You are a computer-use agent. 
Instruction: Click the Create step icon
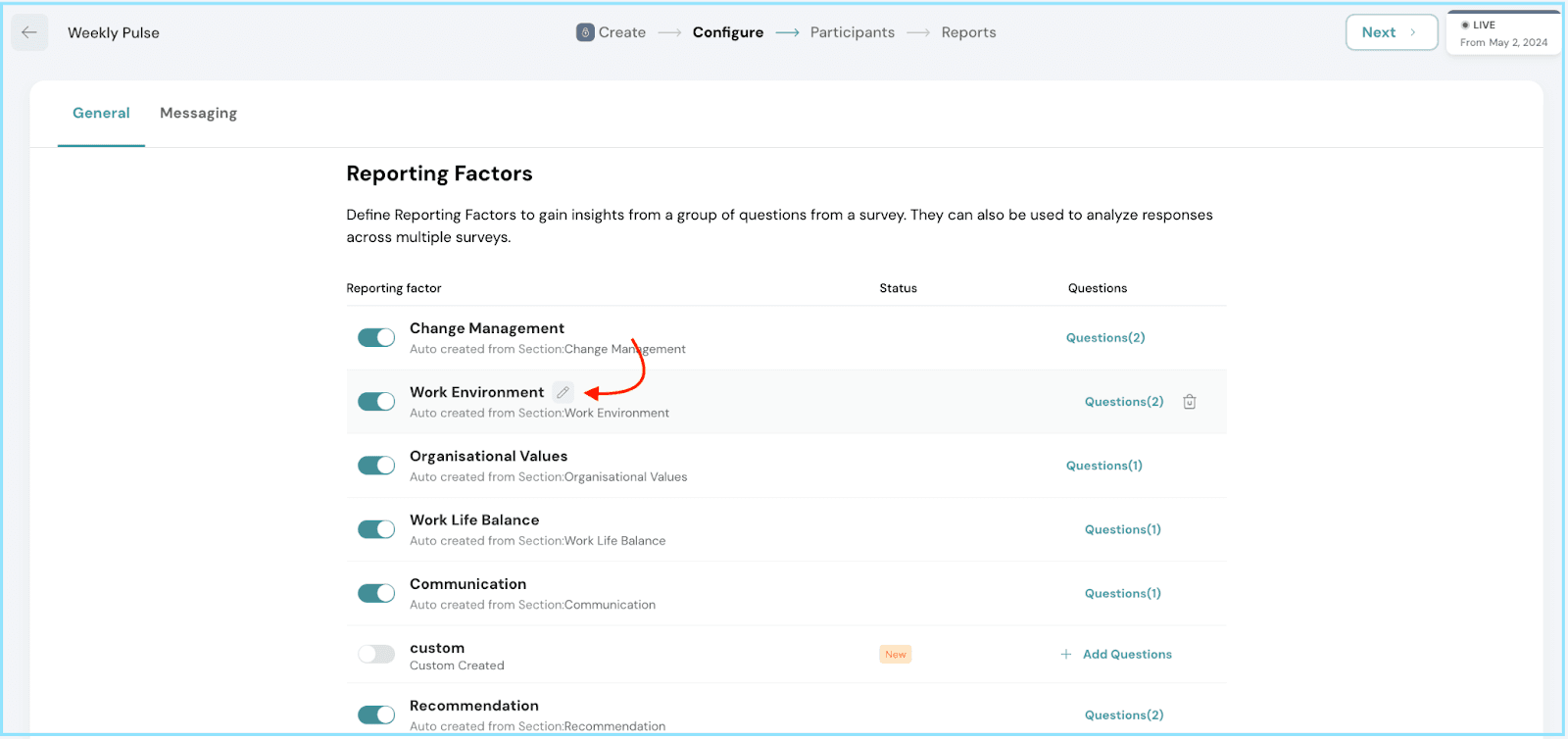[x=585, y=32]
